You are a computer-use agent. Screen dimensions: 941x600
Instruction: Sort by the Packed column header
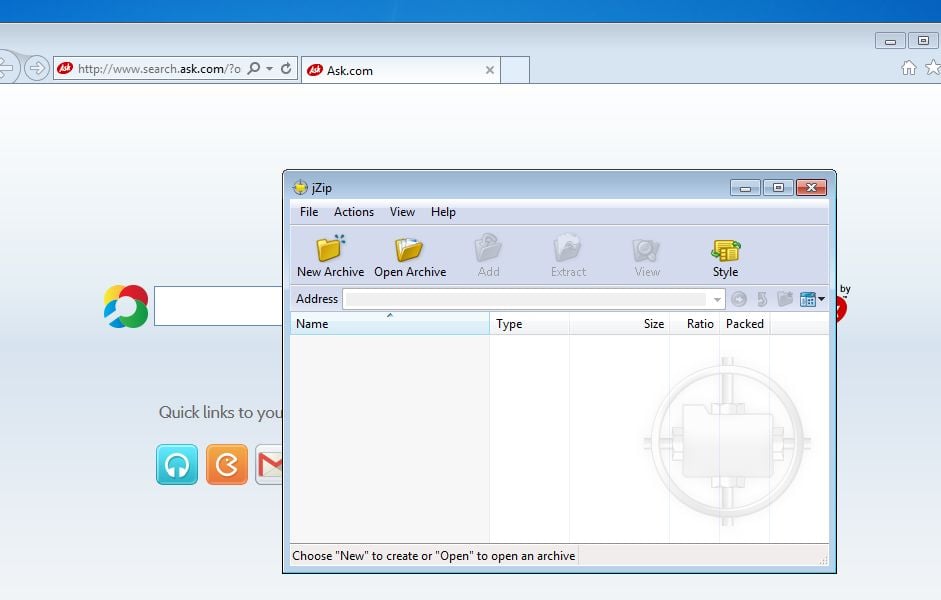pos(745,323)
